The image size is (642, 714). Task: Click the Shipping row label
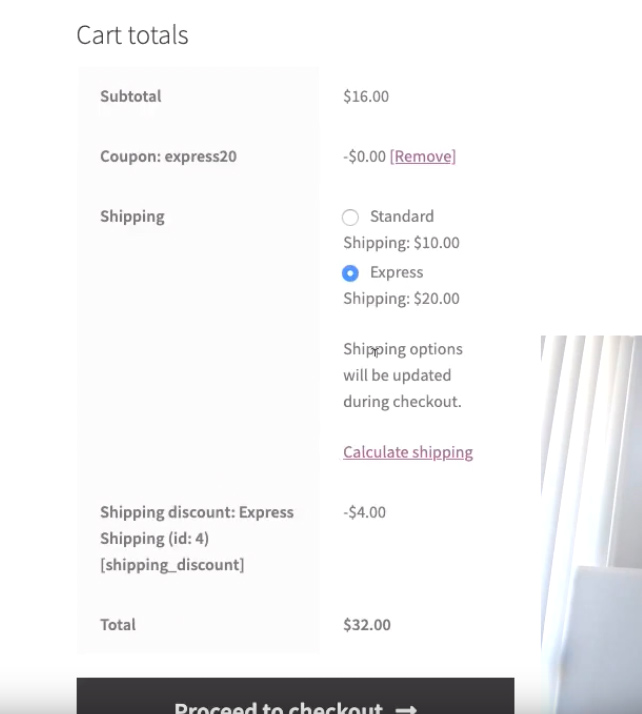click(132, 216)
